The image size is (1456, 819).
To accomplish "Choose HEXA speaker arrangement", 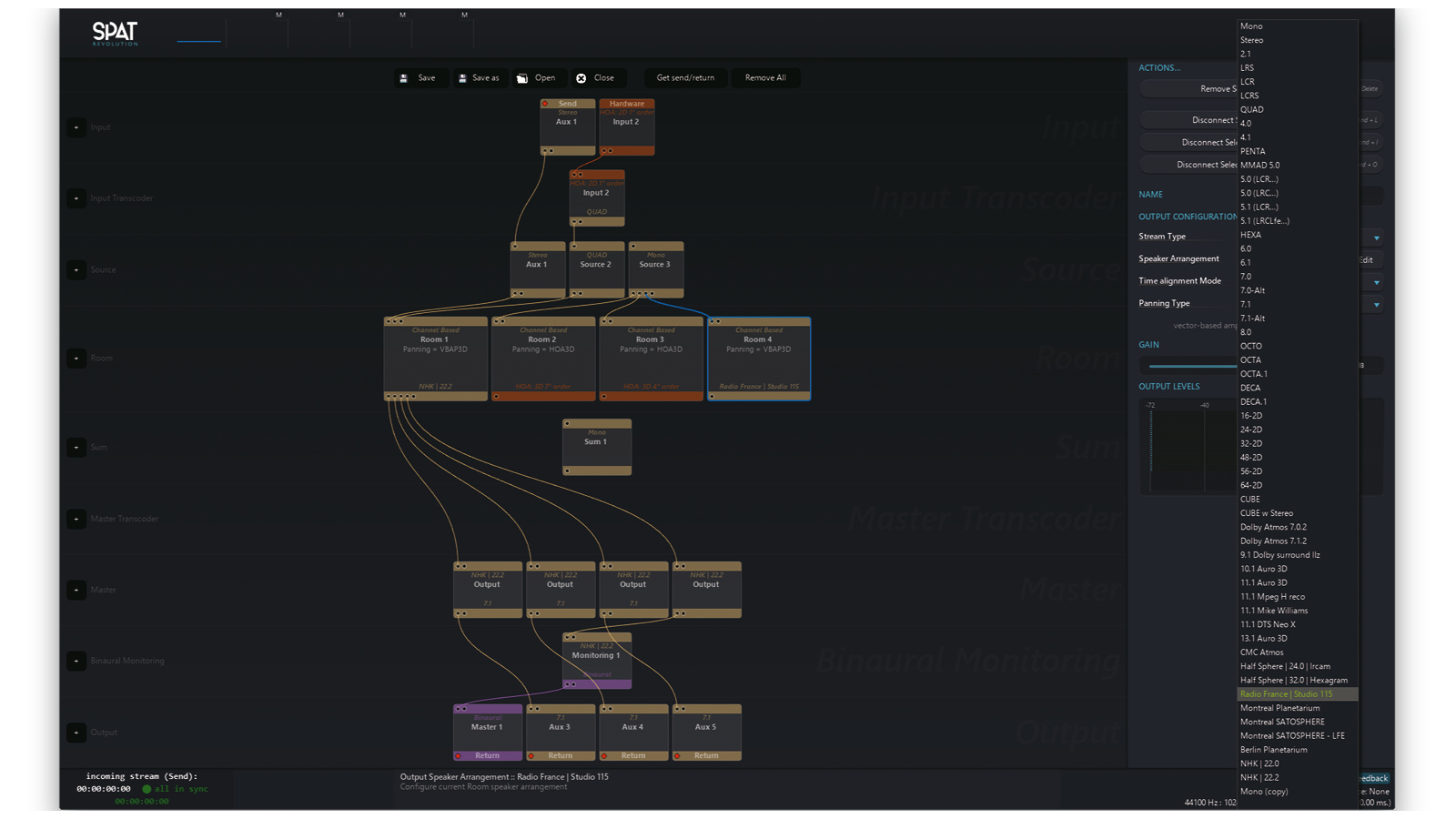I will click(1297, 235).
